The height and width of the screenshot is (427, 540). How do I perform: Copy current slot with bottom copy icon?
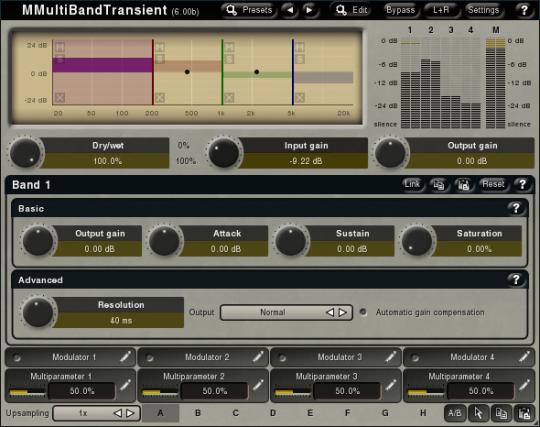(501, 413)
